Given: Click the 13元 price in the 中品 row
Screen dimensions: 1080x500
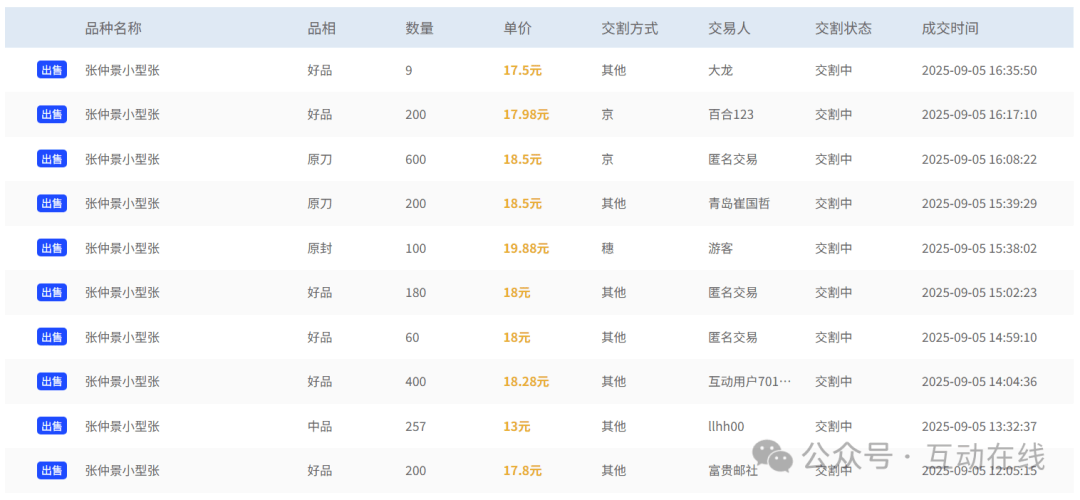Looking at the screenshot, I should pos(517,426).
